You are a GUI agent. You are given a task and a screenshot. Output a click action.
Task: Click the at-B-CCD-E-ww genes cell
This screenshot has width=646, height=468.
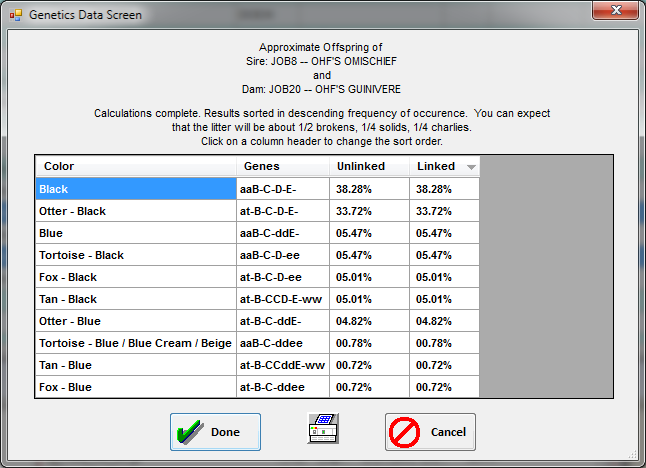[283, 299]
